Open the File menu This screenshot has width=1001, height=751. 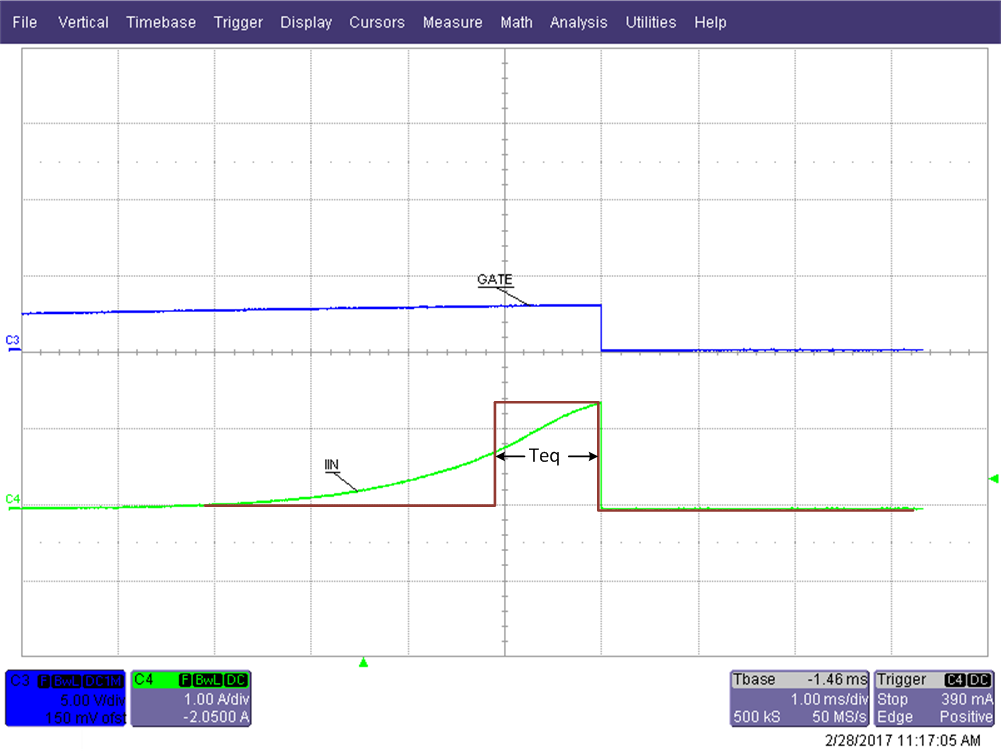[25, 22]
